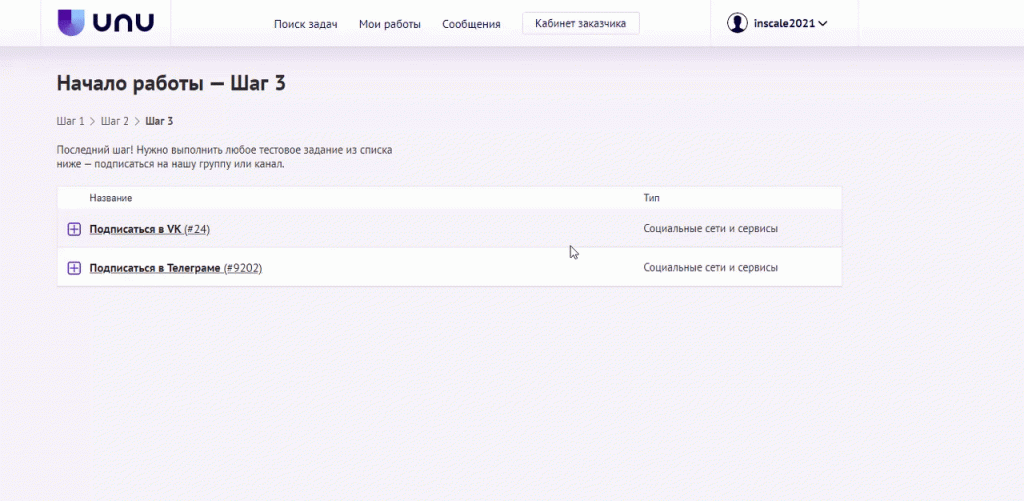
Task: Open the Поиск задач menu item
Action: pos(305,24)
